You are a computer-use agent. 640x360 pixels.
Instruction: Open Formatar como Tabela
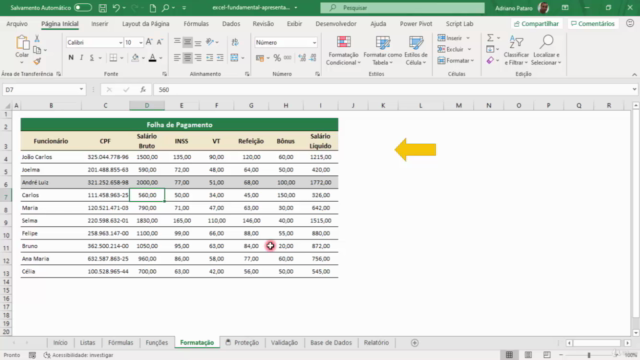382,51
